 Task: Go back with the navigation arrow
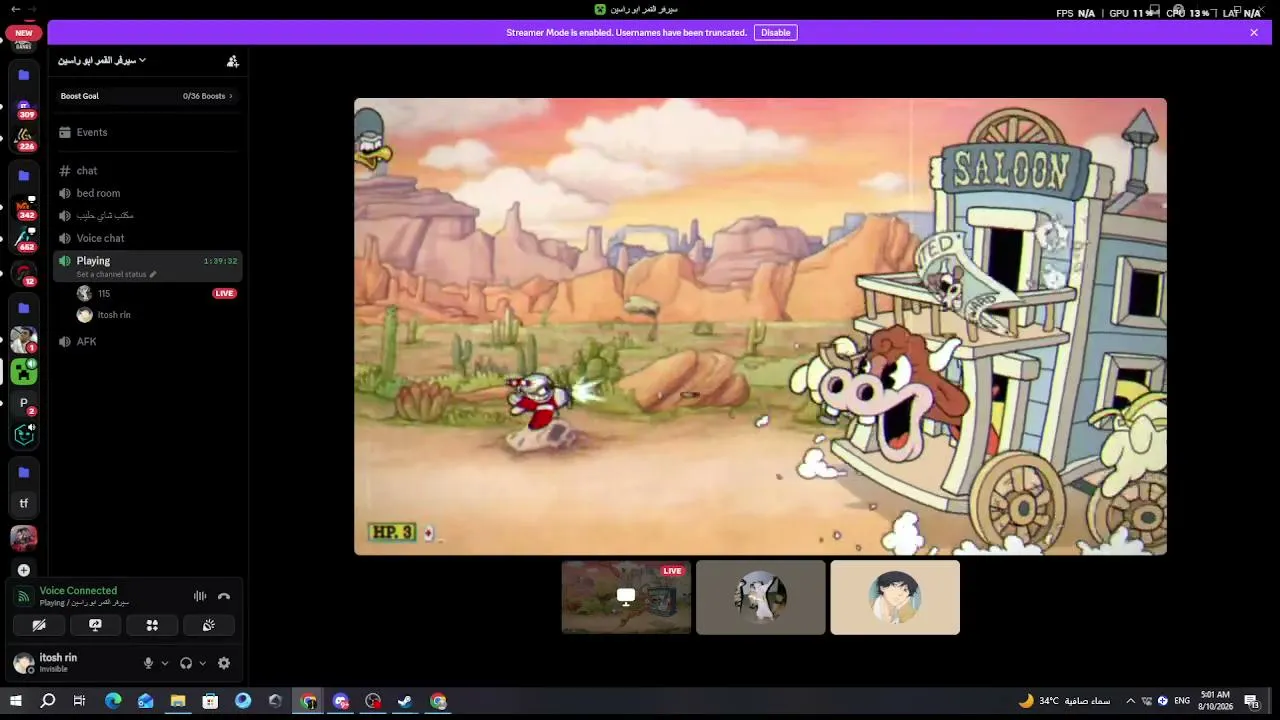15,9
